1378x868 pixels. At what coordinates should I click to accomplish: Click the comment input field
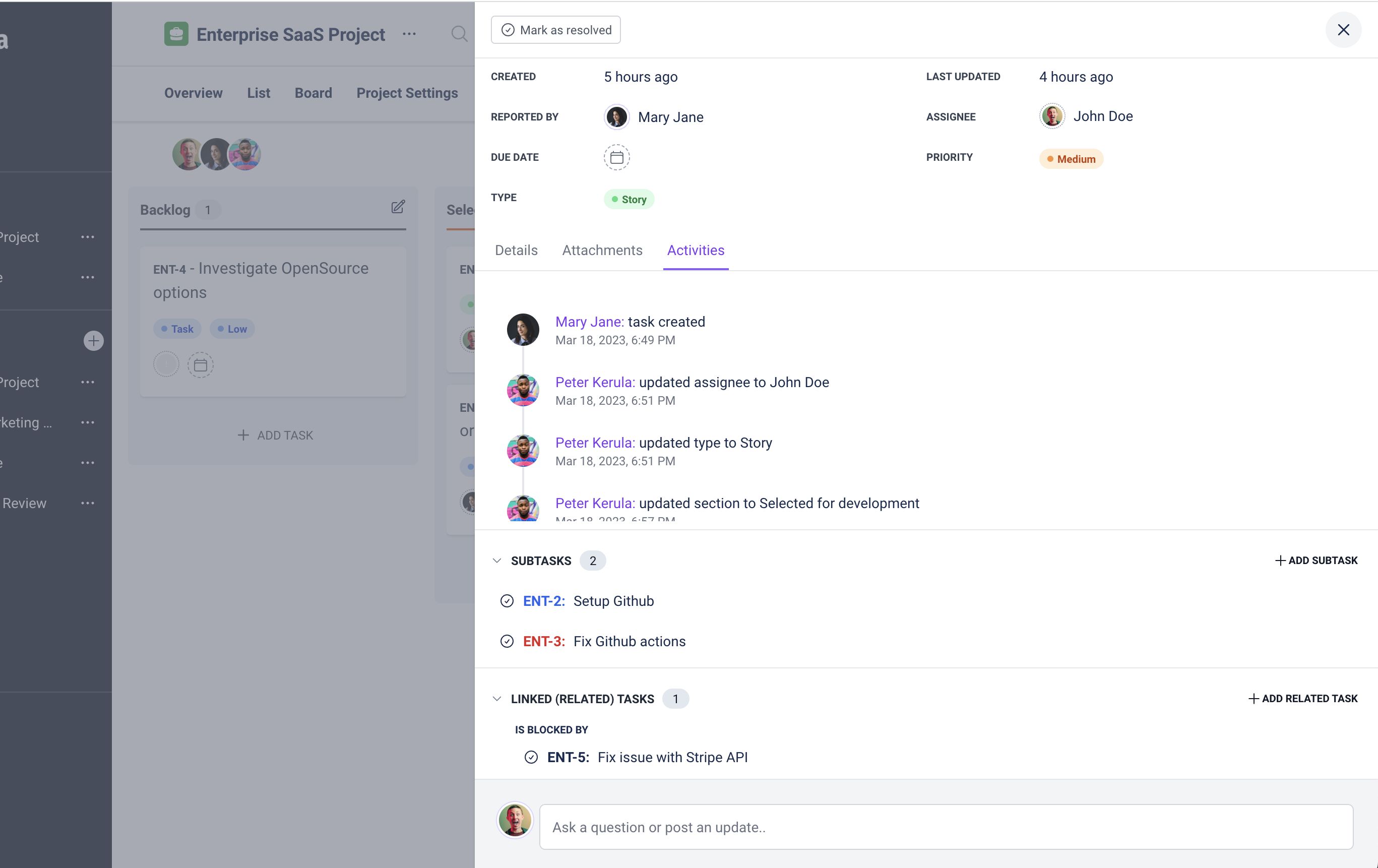pyautogui.click(x=946, y=827)
